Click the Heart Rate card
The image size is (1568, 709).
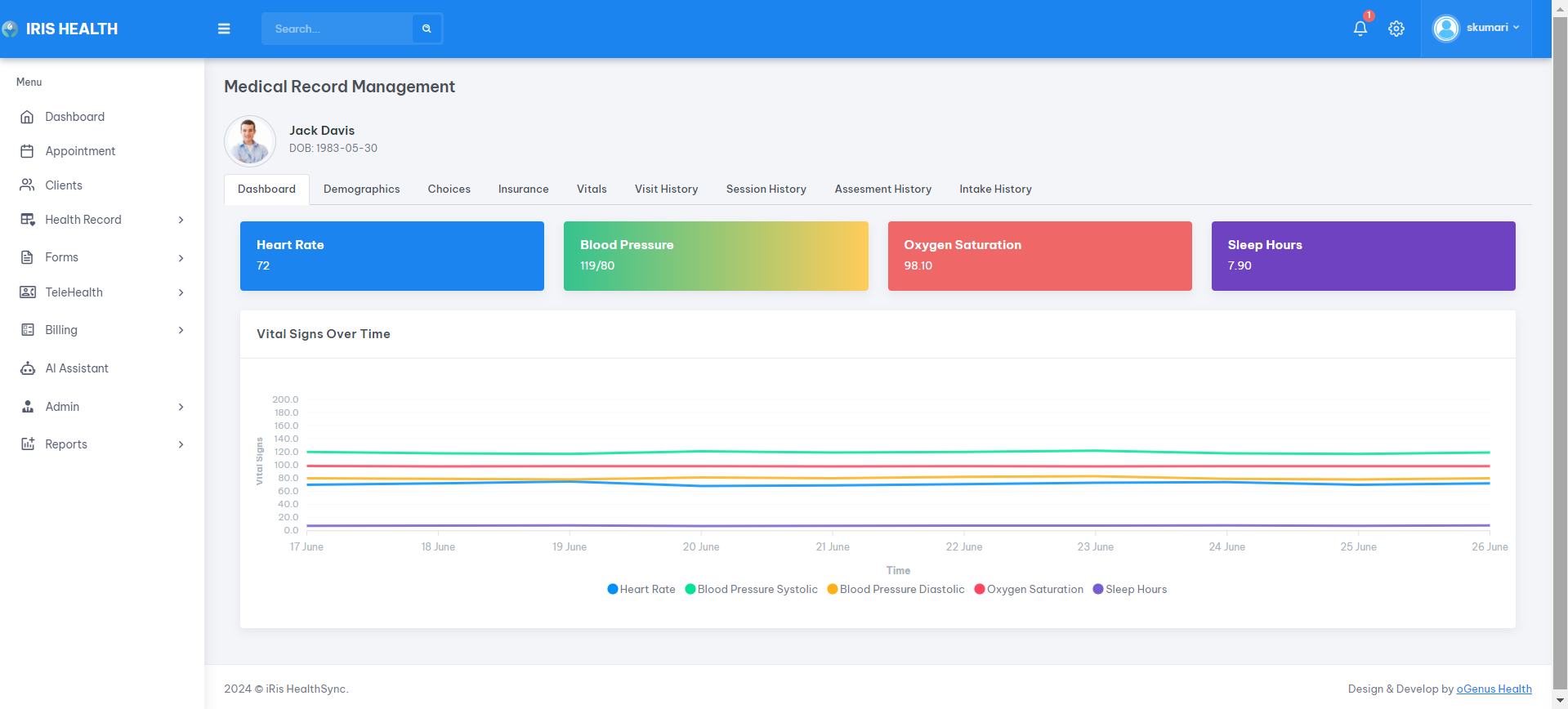point(392,256)
